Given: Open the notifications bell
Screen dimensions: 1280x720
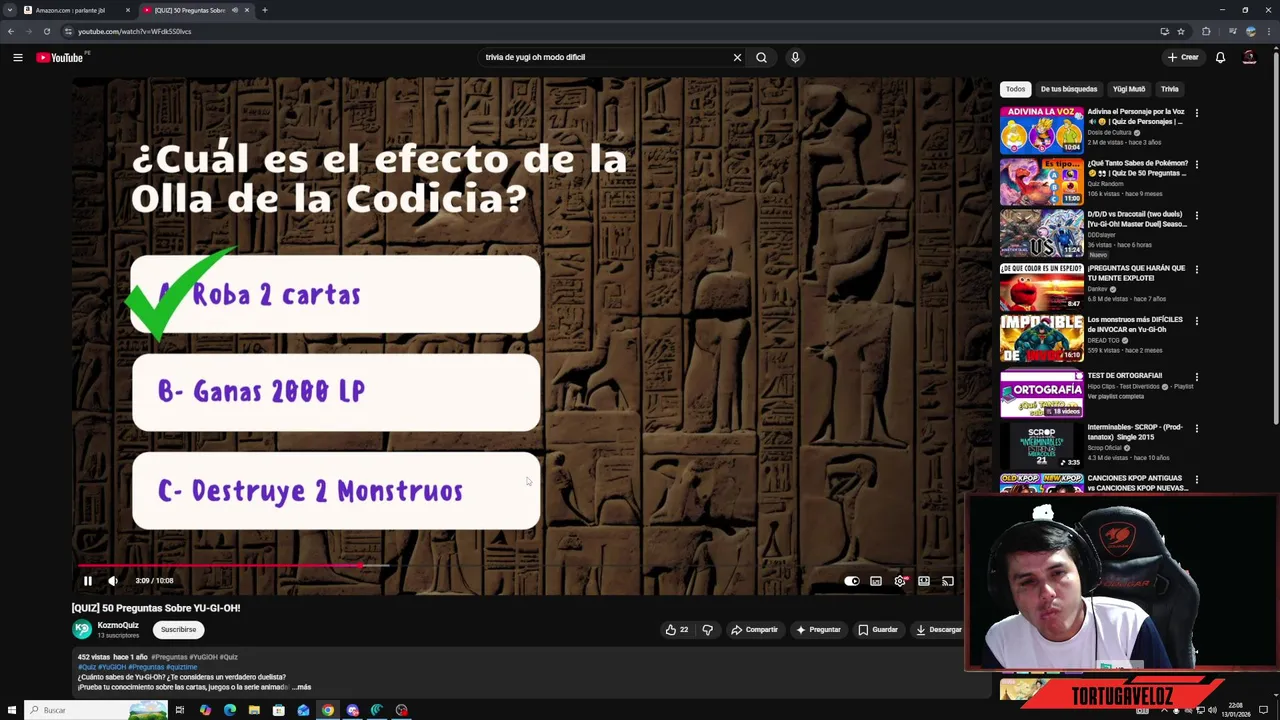Looking at the screenshot, I should (x=1220, y=57).
